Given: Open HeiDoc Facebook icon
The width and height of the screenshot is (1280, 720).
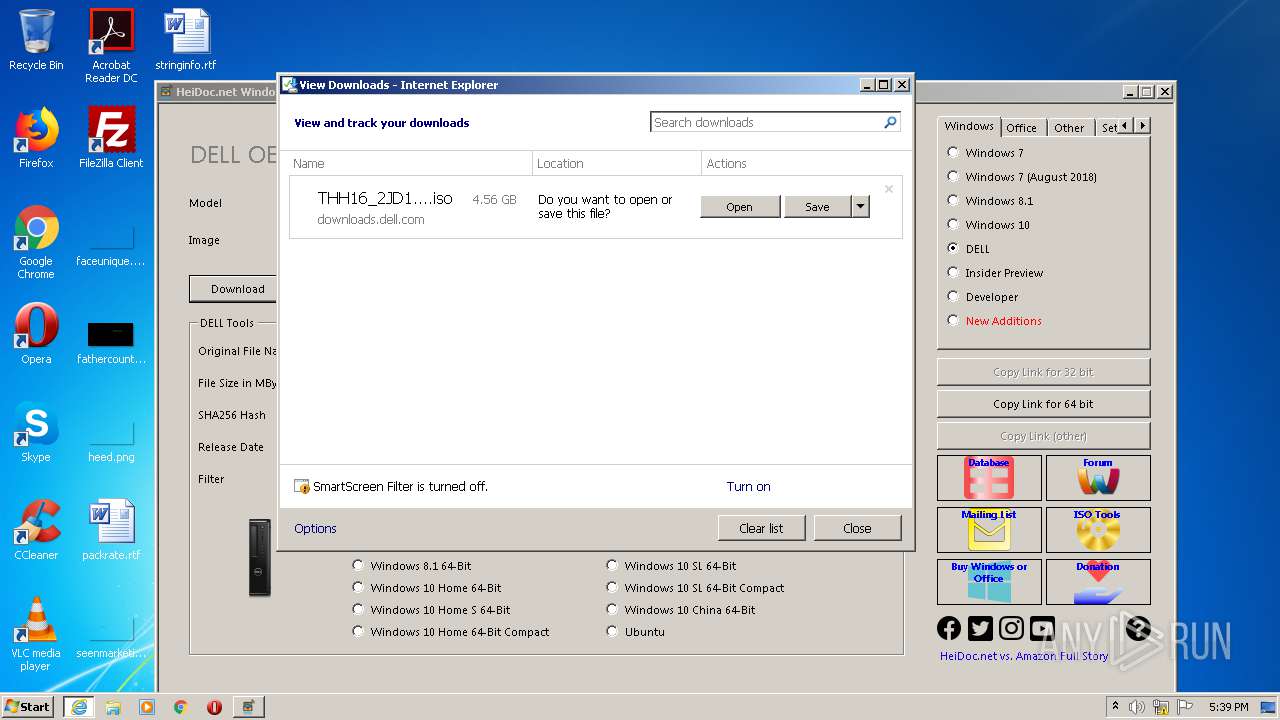Looking at the screenshot, I should (x=949, y=628).
